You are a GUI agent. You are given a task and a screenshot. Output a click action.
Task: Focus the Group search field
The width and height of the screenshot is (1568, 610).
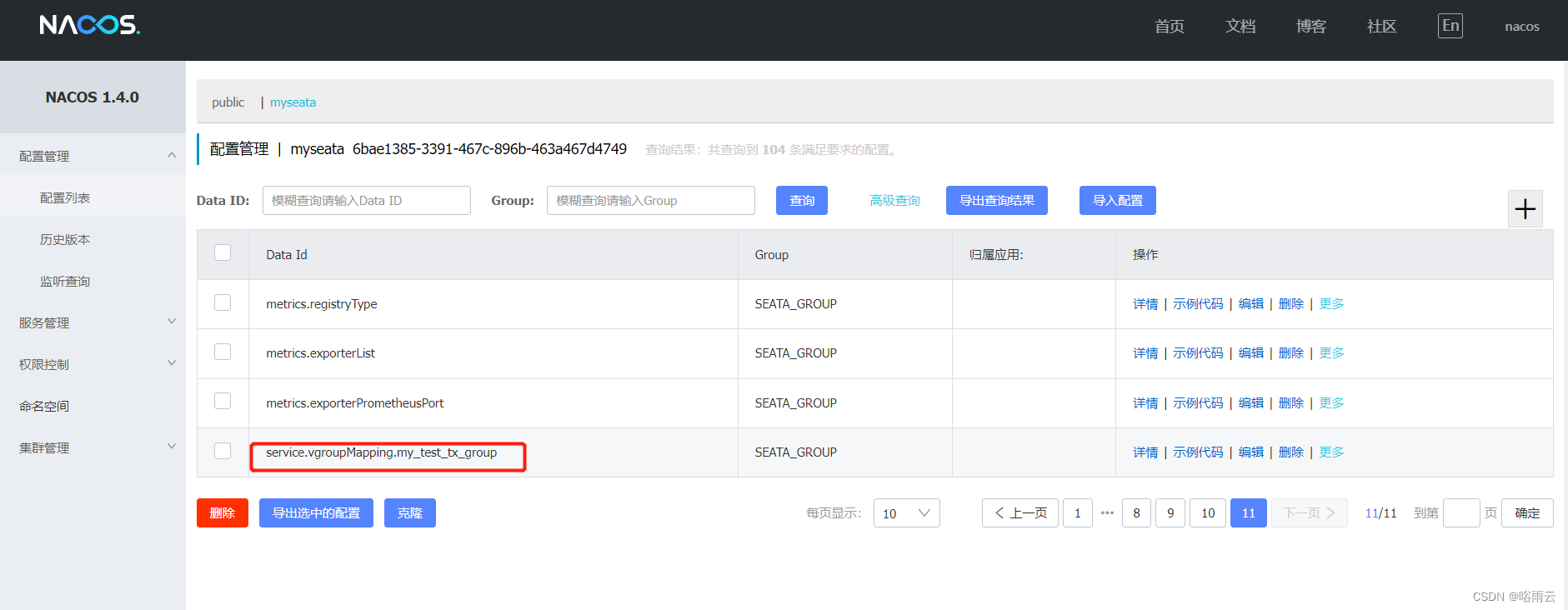(x=651, y=201)
